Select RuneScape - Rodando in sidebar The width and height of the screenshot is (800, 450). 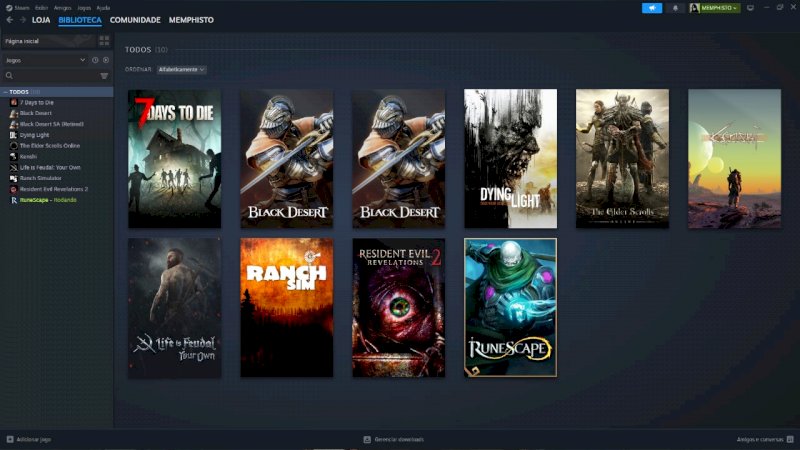pos(48,200)
